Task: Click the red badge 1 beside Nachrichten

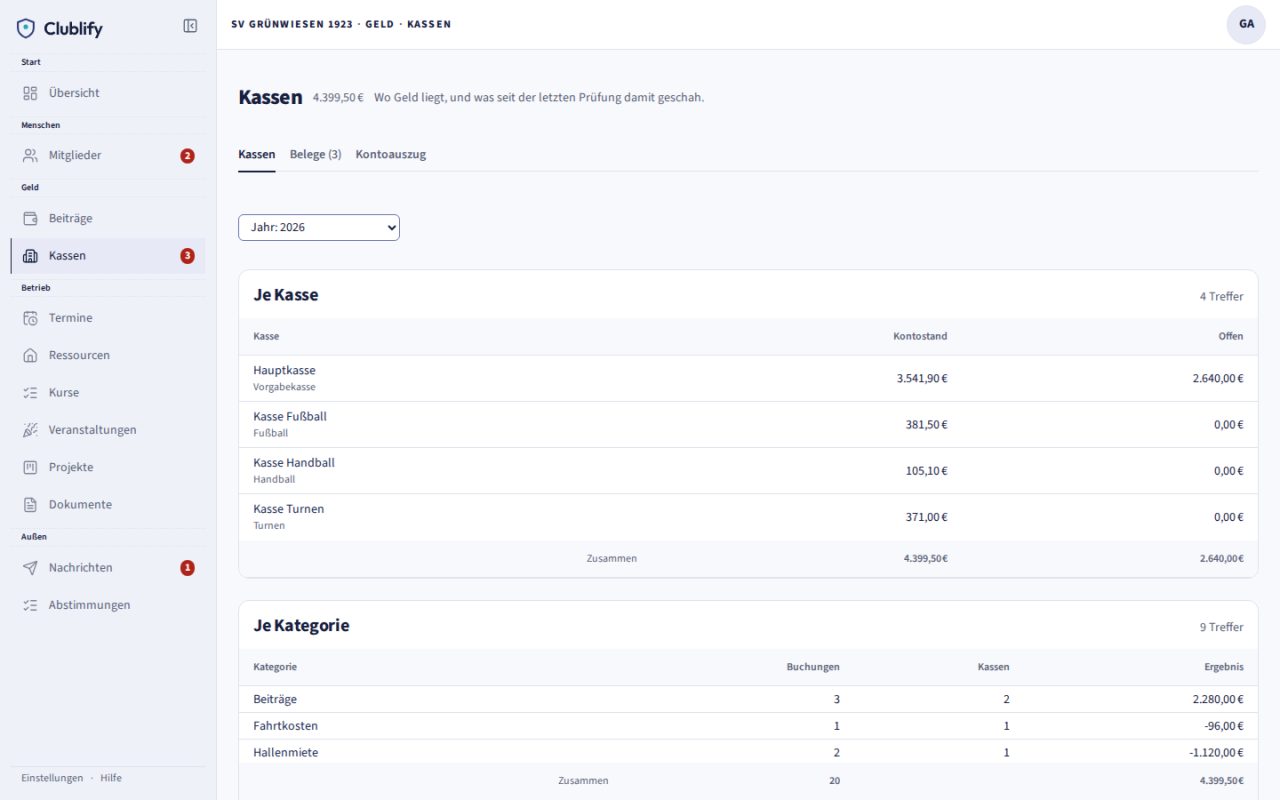Action: [x=187, y=568]
